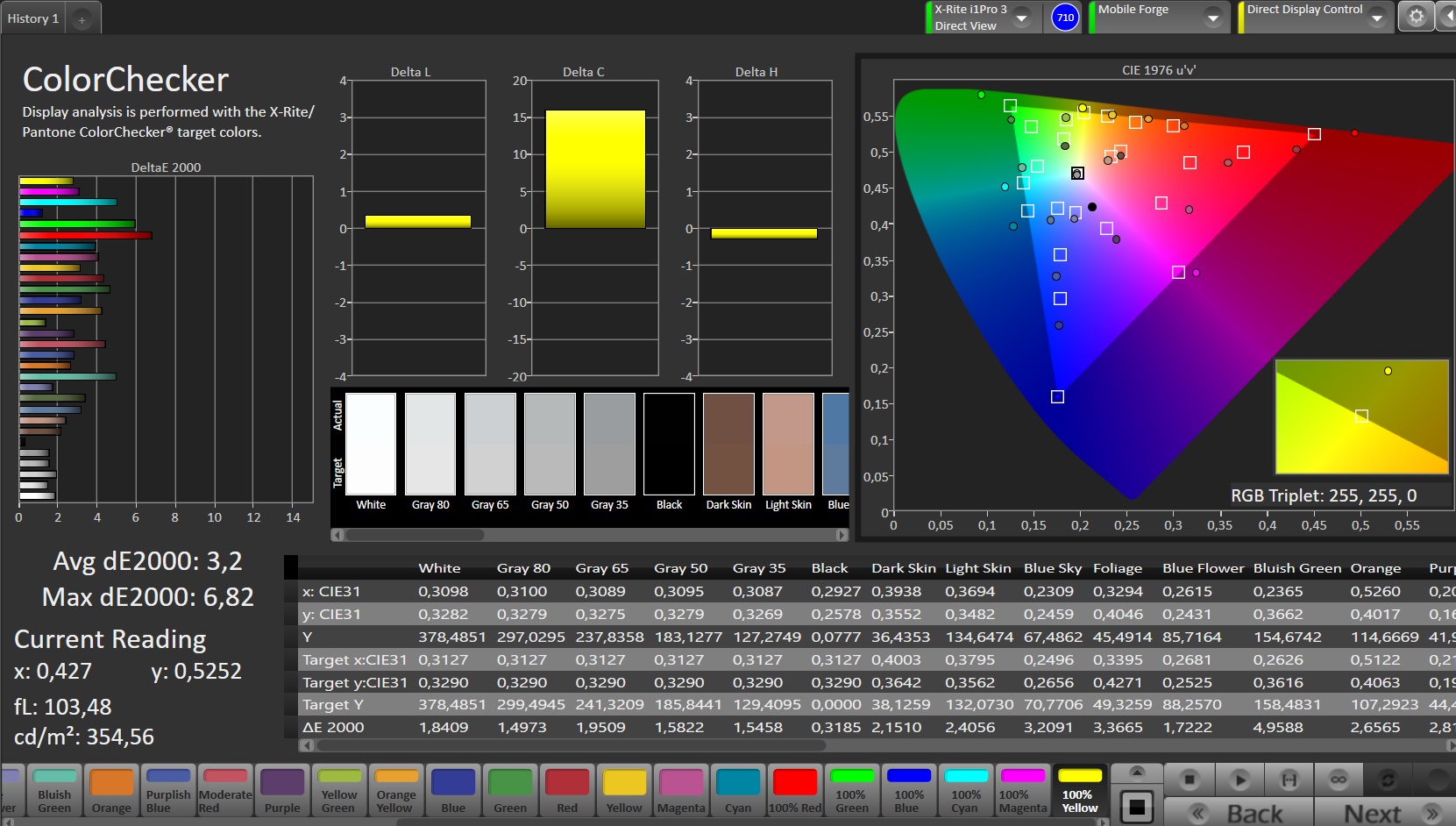Click the blue 710 meter badge
The width and height of the screenshot is (1456, 826).
[1065, 18]
